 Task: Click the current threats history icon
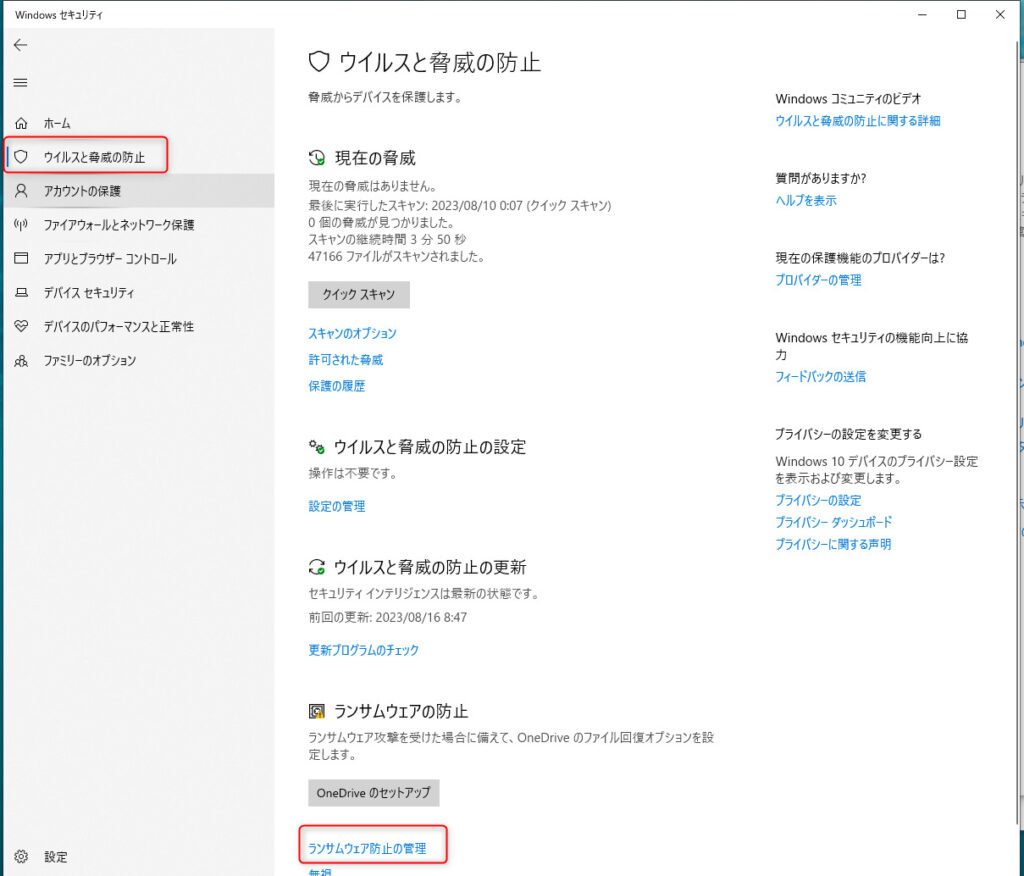[x=317, y=157]
